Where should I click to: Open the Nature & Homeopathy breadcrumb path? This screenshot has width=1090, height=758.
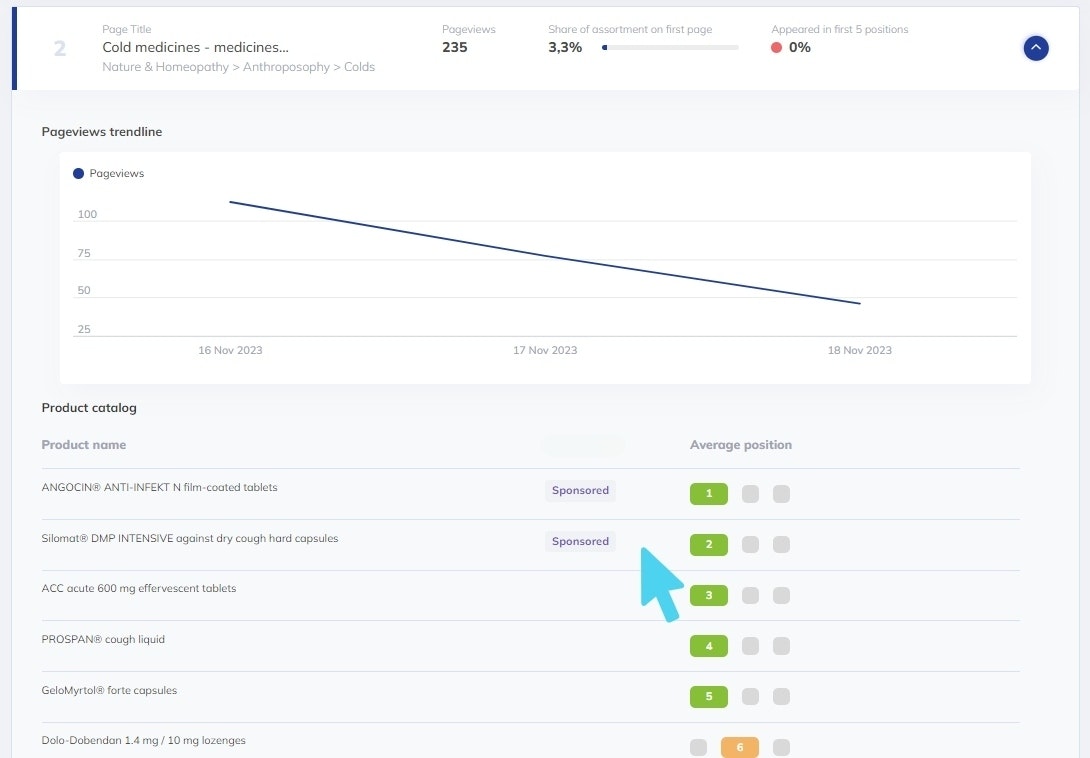pyautogui.click(x=238, y=67)
